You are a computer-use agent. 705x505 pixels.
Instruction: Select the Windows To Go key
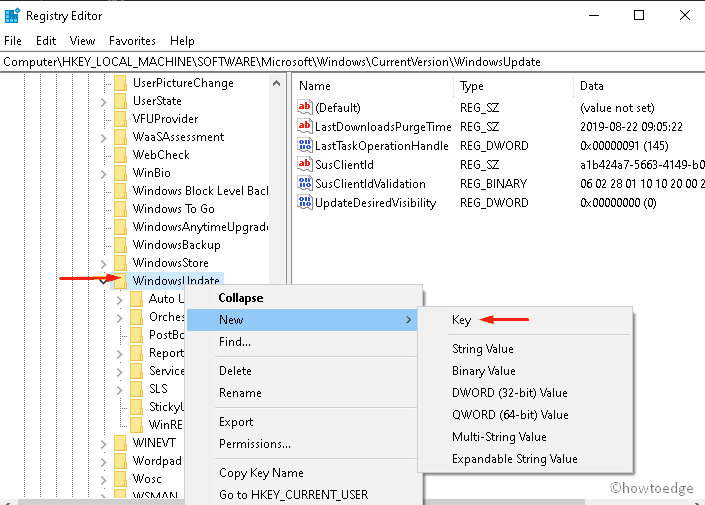[x=173, y=209]
